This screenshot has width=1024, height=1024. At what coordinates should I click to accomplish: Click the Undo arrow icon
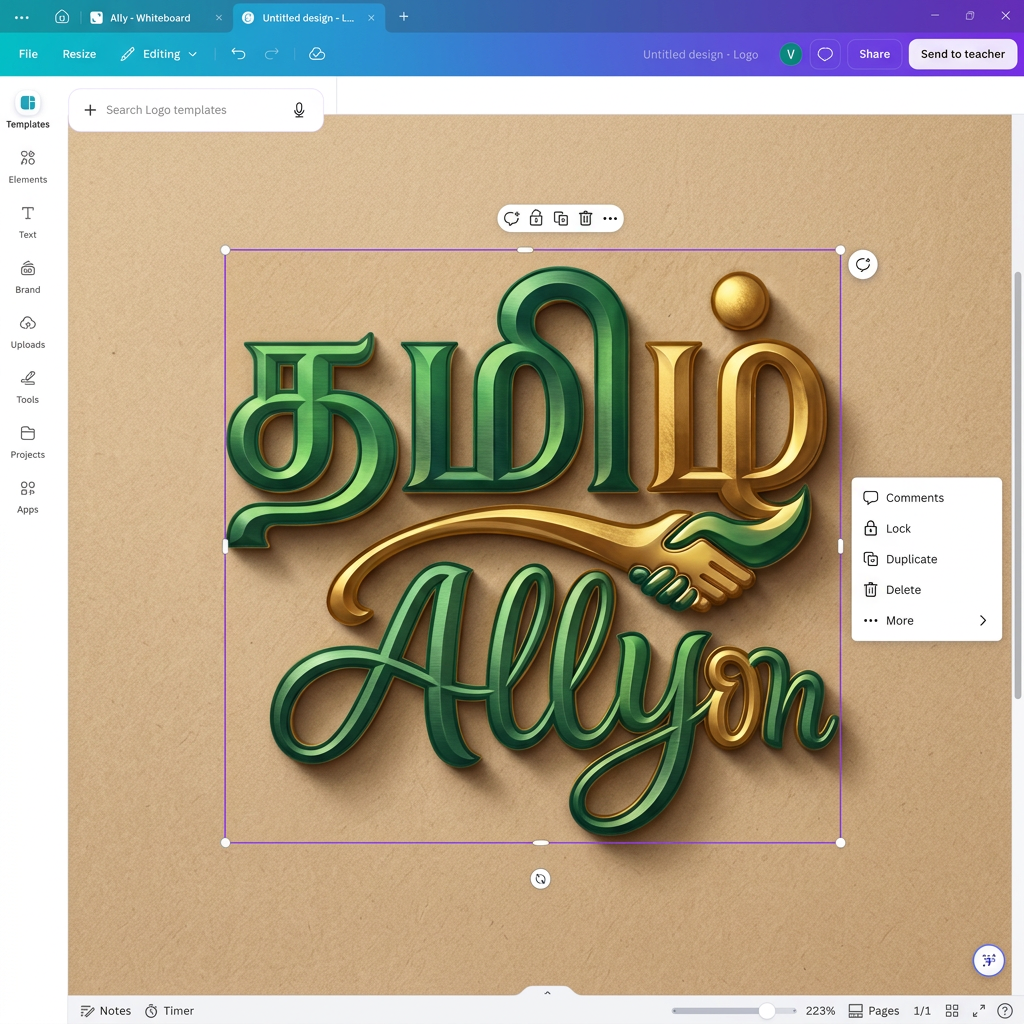click(x=238, y=54)
